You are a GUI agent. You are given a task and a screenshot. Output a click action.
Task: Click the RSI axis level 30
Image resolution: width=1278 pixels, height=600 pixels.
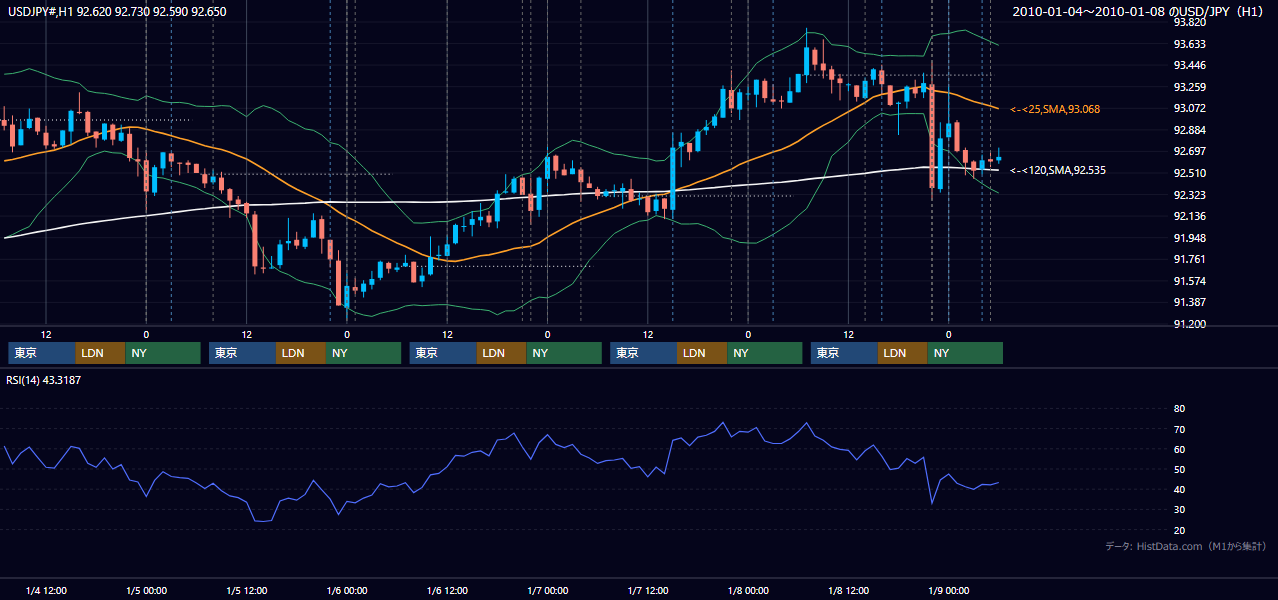pyautogui.click(x=1179, y=510)
